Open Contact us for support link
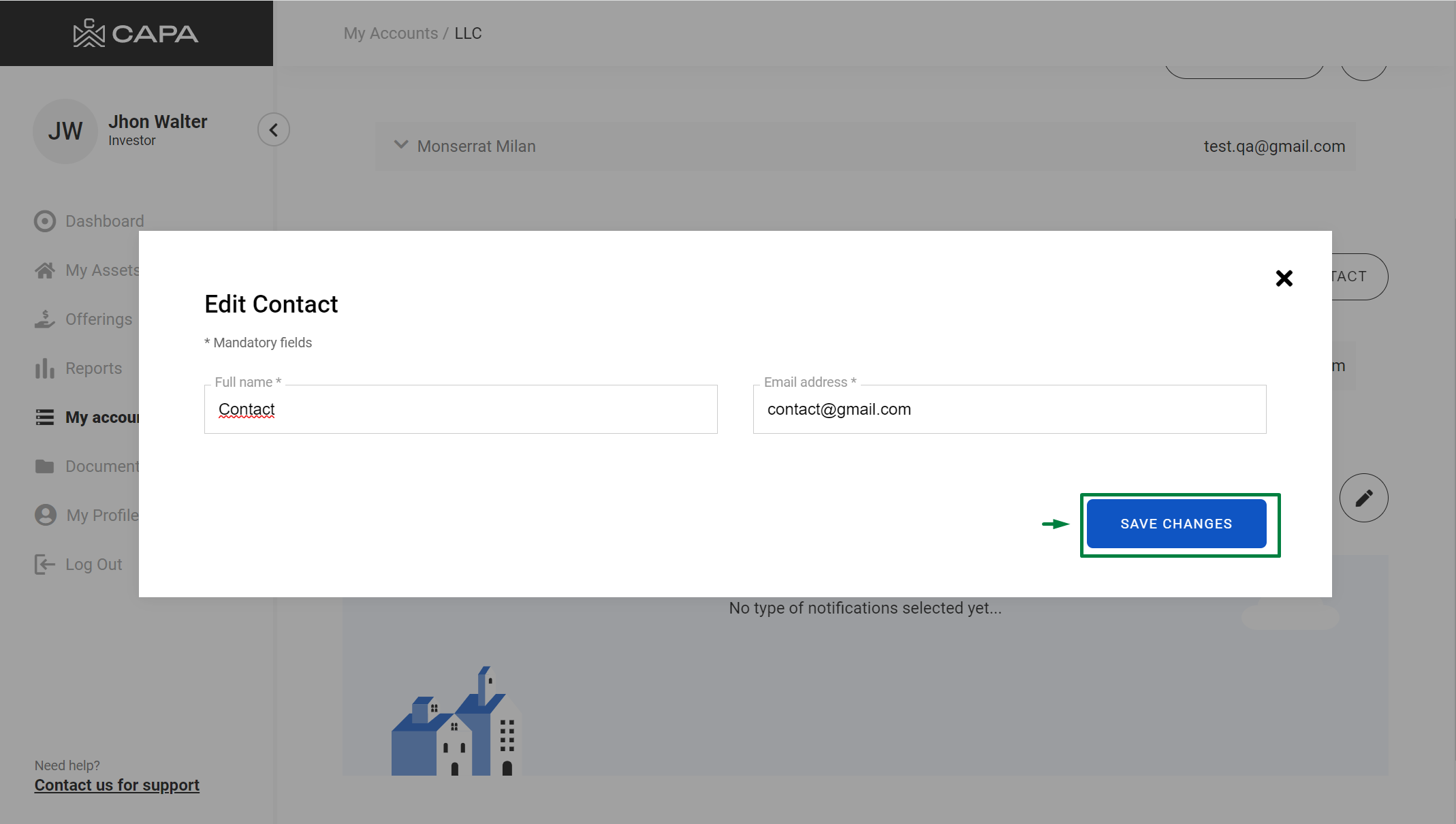Viewport: 1456px width, 824px height. click(x=117, y=785)
